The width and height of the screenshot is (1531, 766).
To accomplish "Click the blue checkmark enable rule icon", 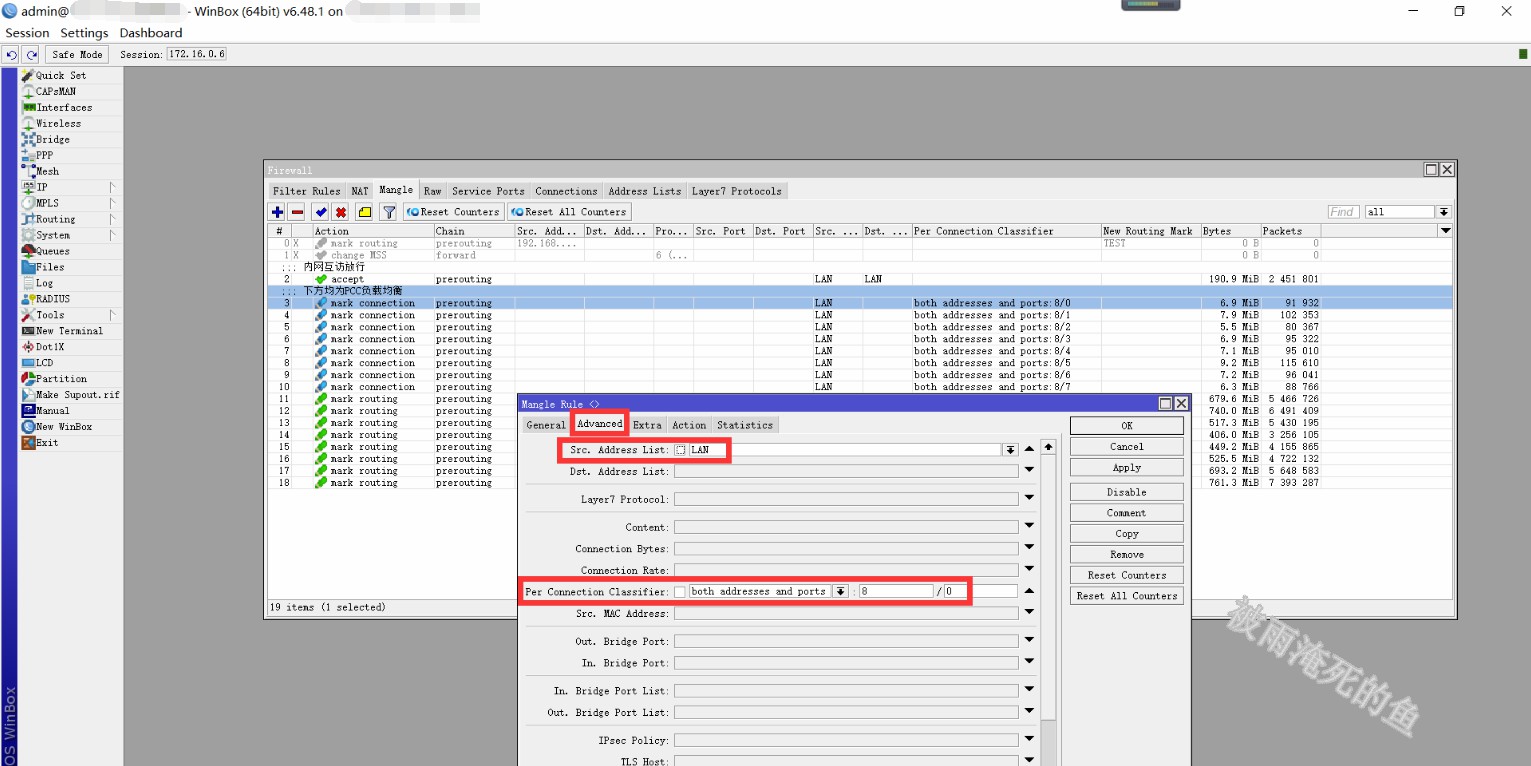I will click(320, 212).
